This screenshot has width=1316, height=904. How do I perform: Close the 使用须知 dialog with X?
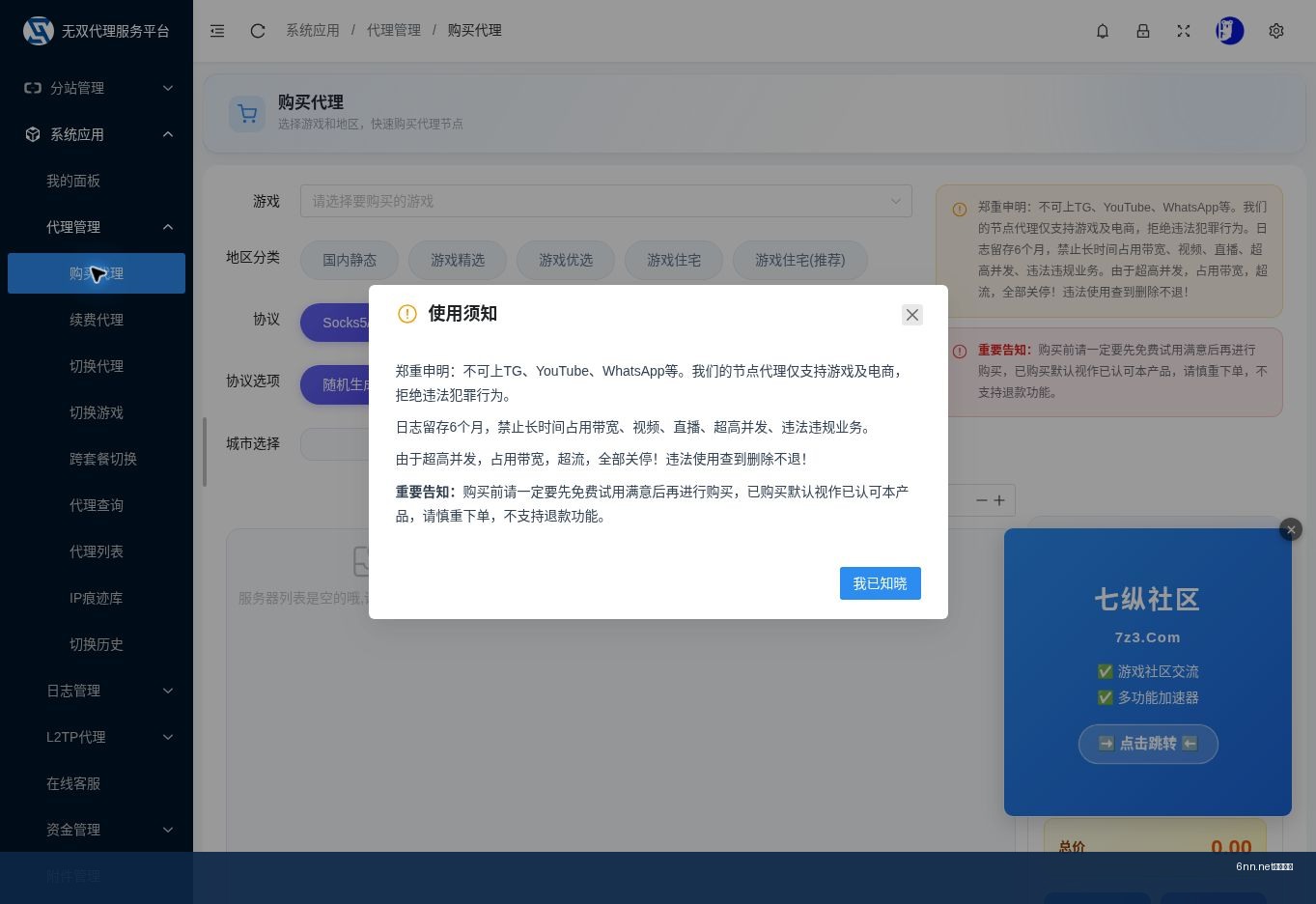pyautogui.click(x=912, y=315)
